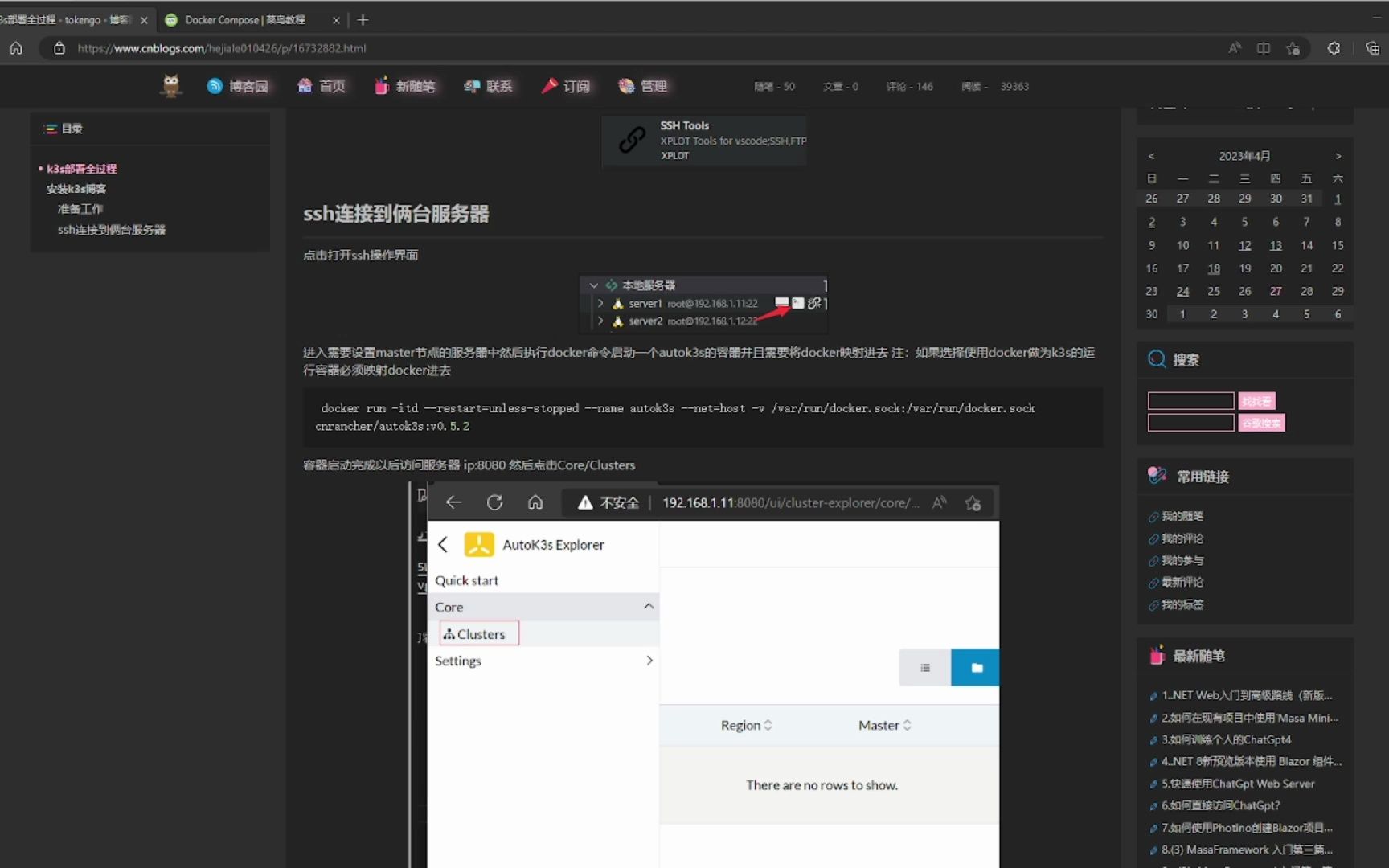This screenshot has height=868, width=1389.
Task: Click the 评论 - 146 stat
Action: tap(909, 87)
